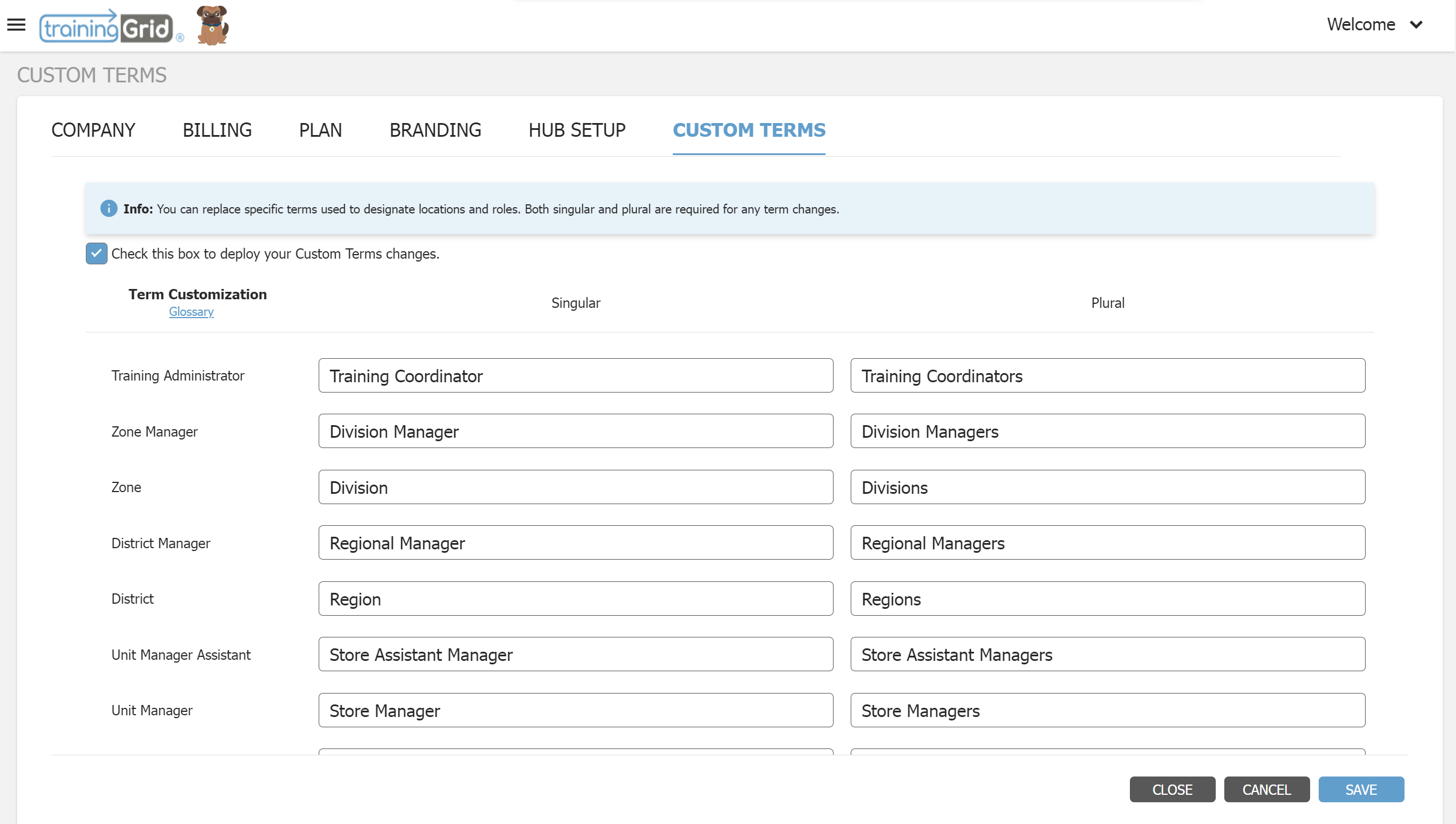The height and width of the screenshot is (824, 1456).
Task: Go to the Plan tab
Action: click(x=320, y=130)
